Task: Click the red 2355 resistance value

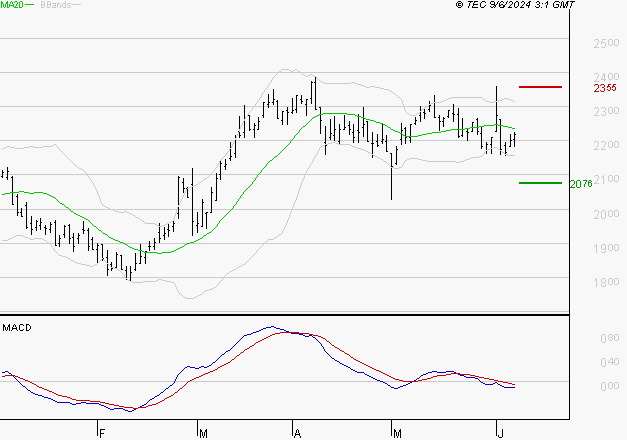Action: (x=605, y=88)
